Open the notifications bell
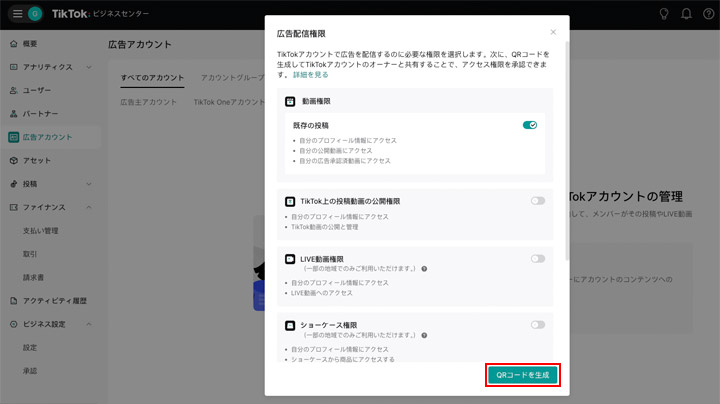 tap(686, 14)
